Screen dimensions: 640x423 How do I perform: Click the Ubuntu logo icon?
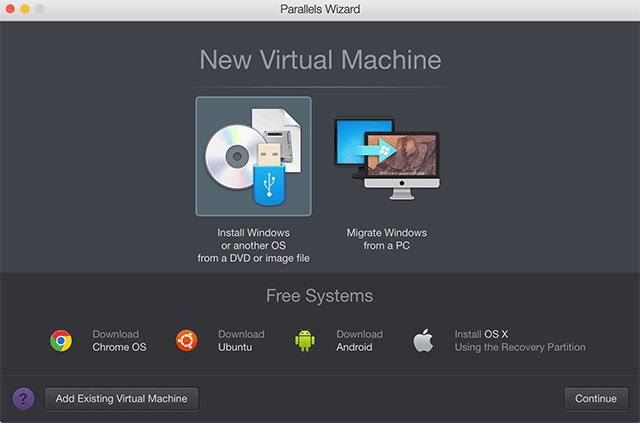(x=187, y=341)
